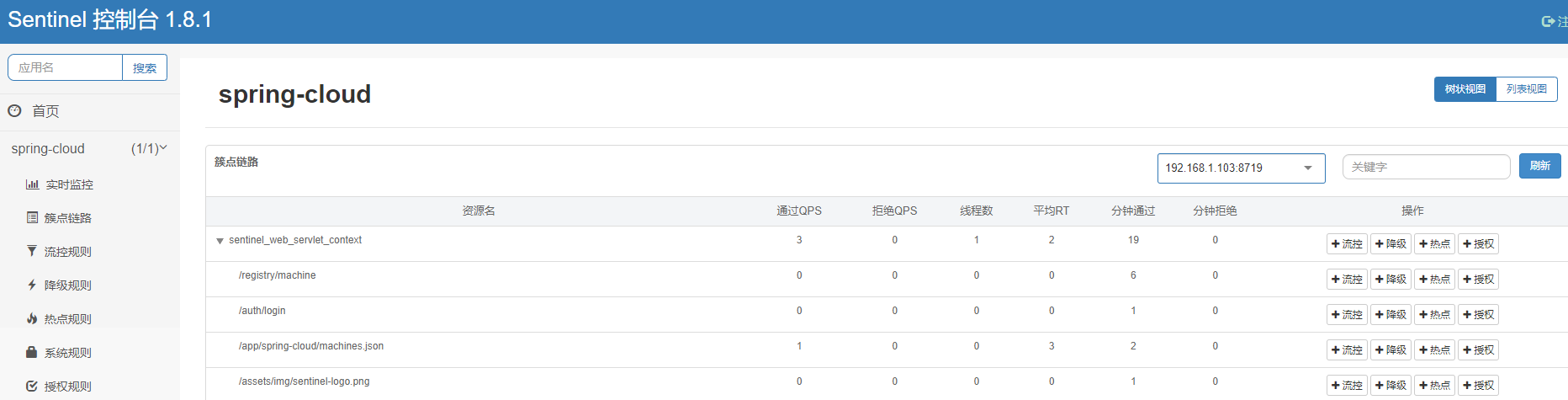This screenshot has width=1568, height=400.
Task: Click the 首页 dashboard icon
Action: pyautogui.click(x=14, y=110)
